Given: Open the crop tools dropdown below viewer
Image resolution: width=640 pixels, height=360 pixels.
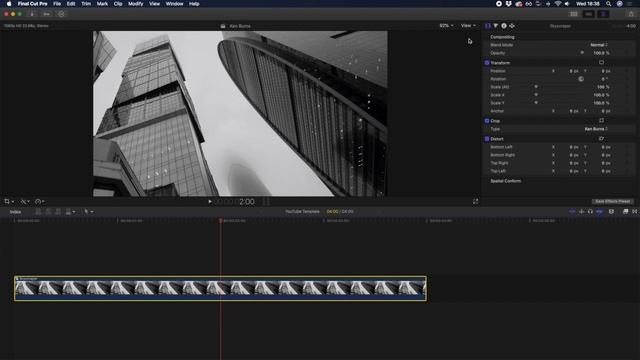Looking at the screenshot, I should coord(9,201).
